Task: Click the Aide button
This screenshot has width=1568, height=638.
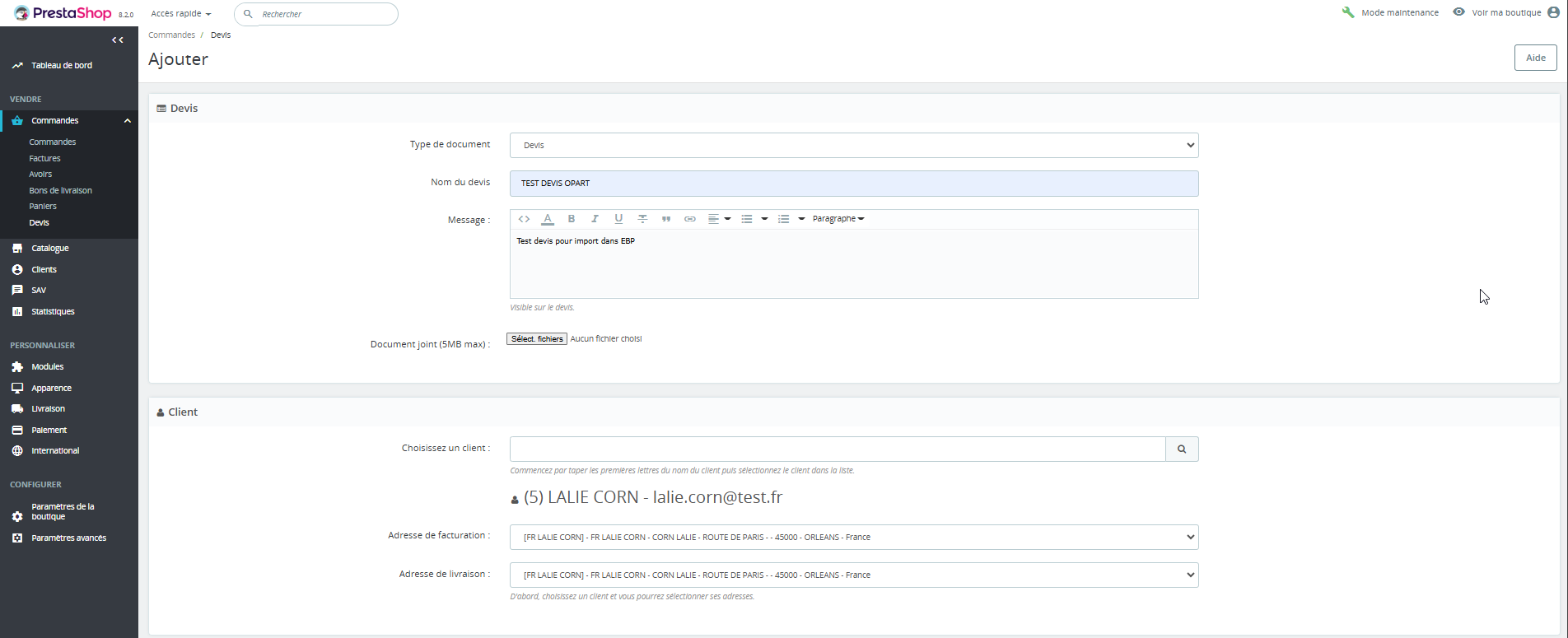Action: coord(1535,58)
